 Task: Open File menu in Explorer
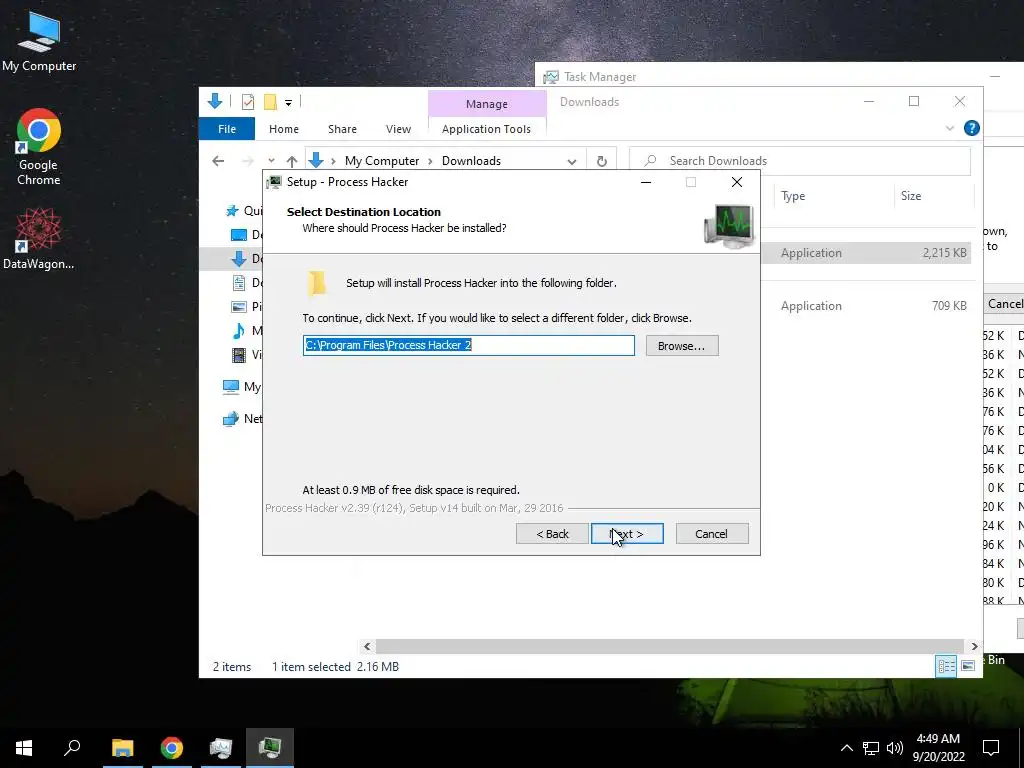pos(227,129)
